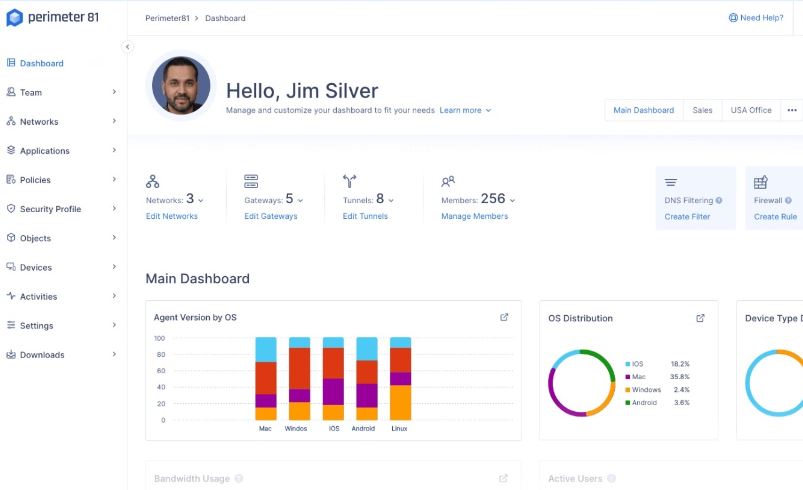
Task: Switch to the USA Office dashboard tab
Action: pos(751,111)
